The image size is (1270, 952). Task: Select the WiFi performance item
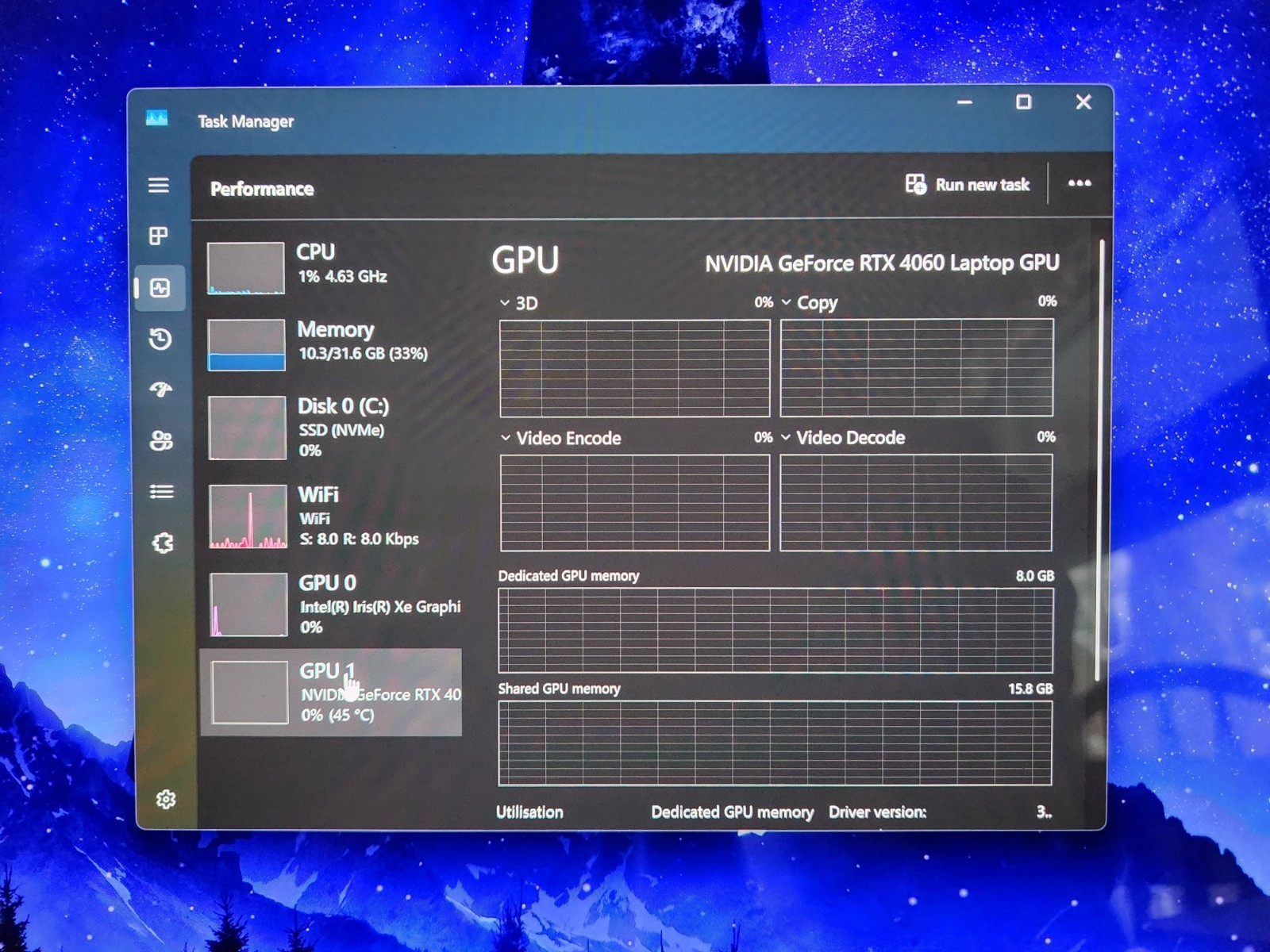tap(331, 516)
